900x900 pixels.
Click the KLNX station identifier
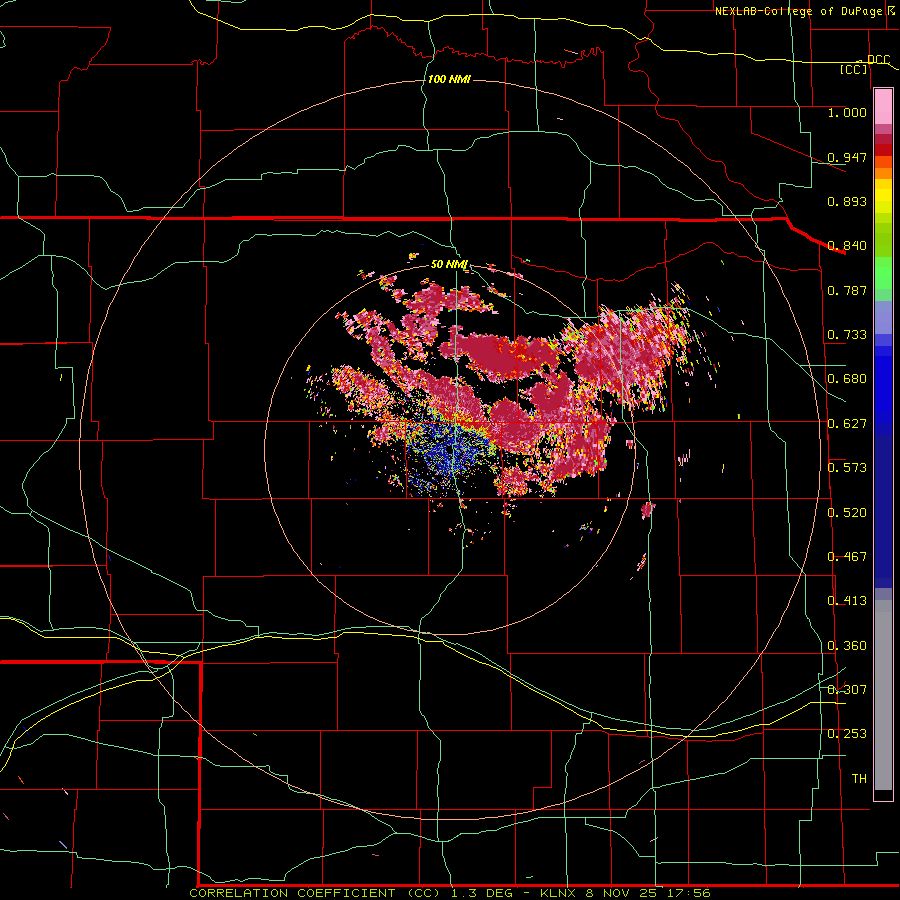click(x=560, y=893)
